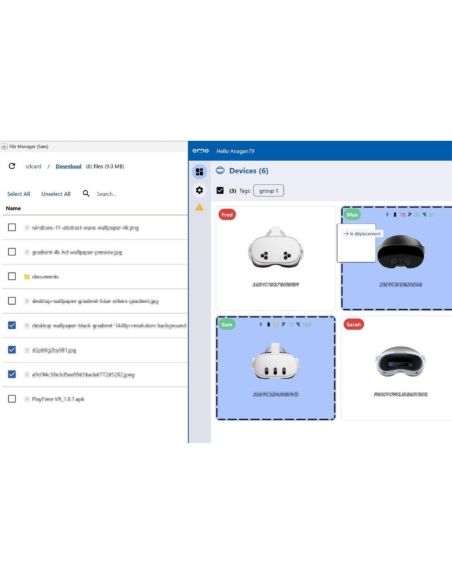This screenshot has height=584, width=452.
Task: Select Fred's white headset thumbnail
Action: 276,248
